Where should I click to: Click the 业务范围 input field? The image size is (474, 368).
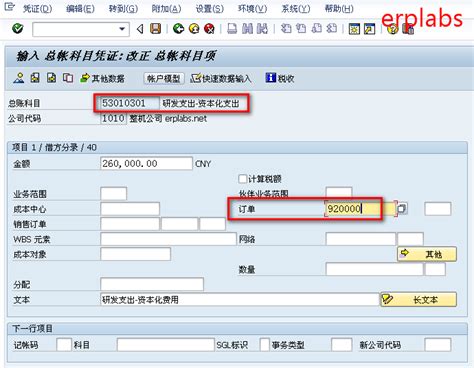point(114,194)
